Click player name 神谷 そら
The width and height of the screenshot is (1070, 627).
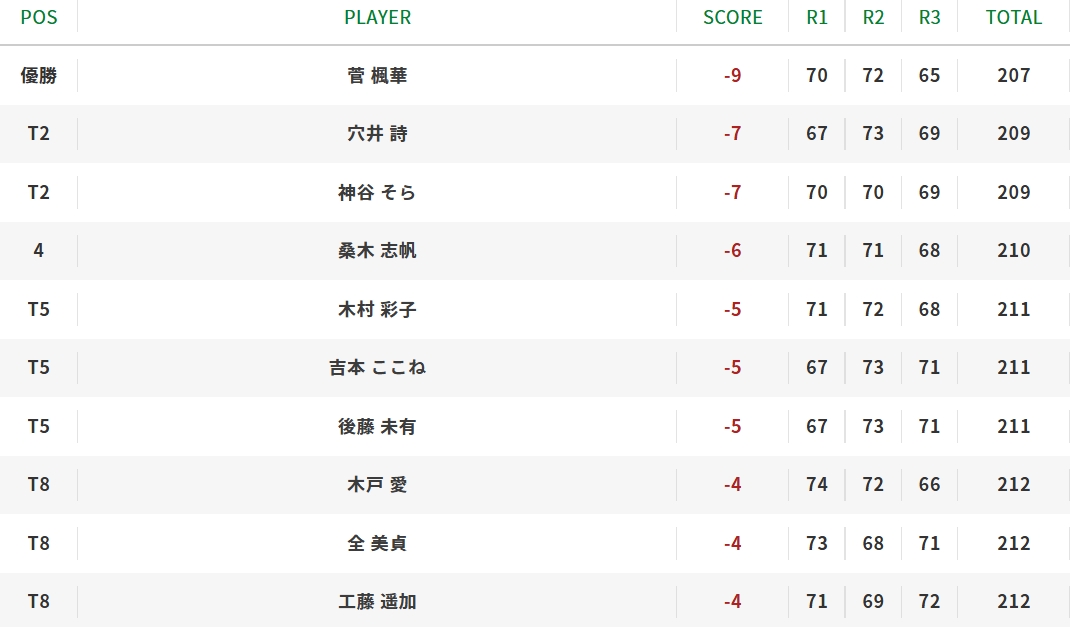pos(377,192)
